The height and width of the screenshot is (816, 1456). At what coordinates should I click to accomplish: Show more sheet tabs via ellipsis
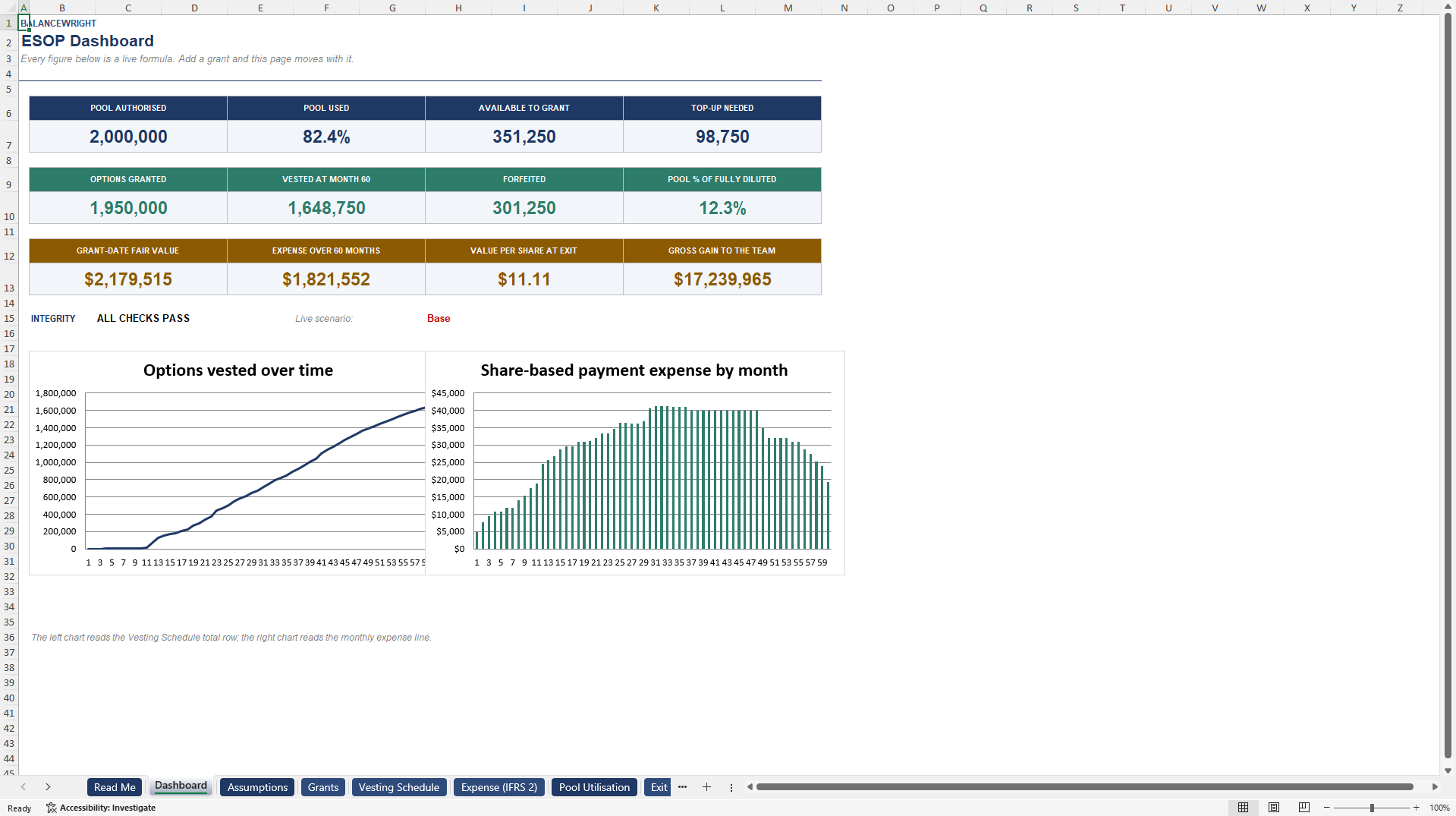682,787
